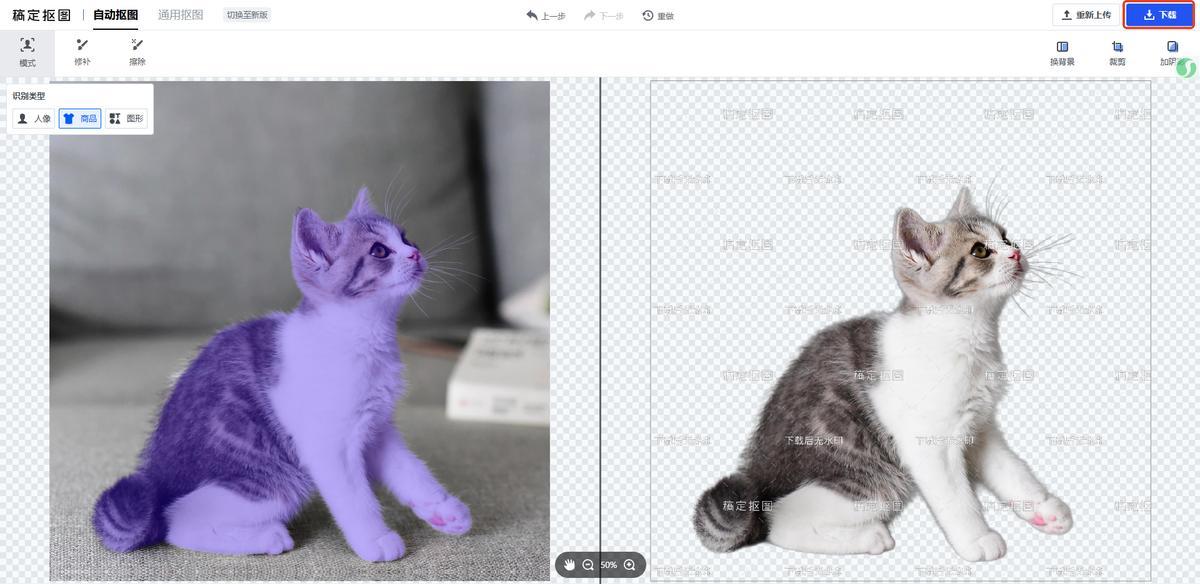
Task: Switch to the 自动抠图 tab
Action: [x=115, y=15]
